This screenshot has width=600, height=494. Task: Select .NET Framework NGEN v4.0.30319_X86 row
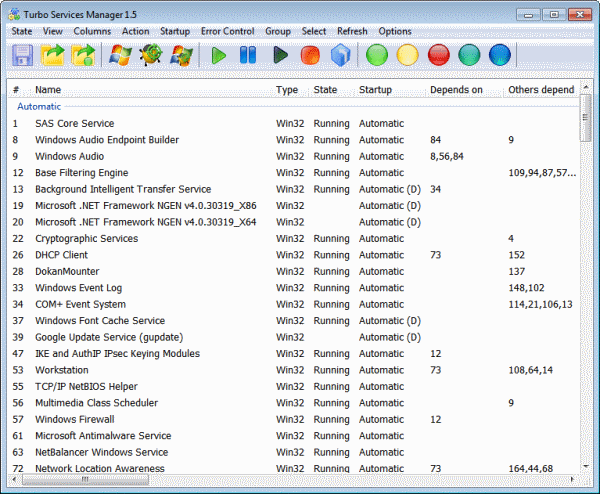(293, 206)
